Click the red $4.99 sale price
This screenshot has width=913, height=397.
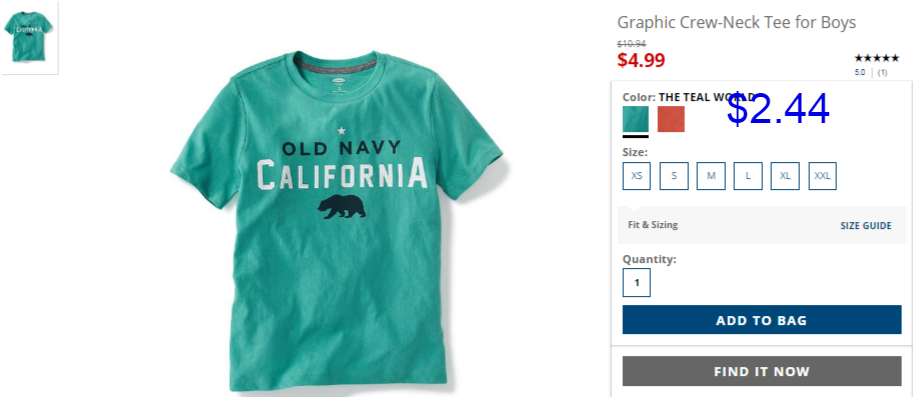(641, 60)
